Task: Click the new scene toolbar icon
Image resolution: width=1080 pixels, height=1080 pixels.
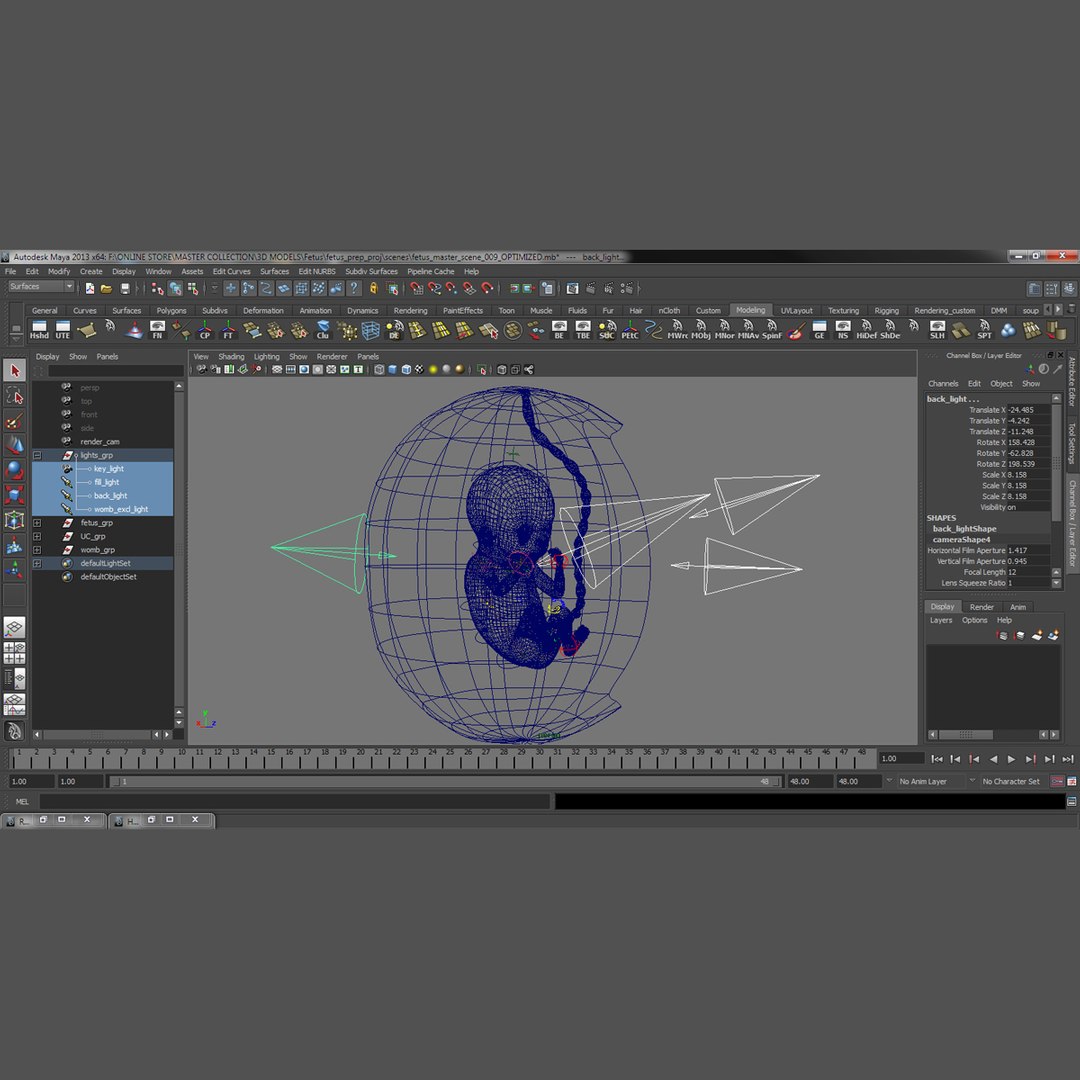Action: point(90,289)
